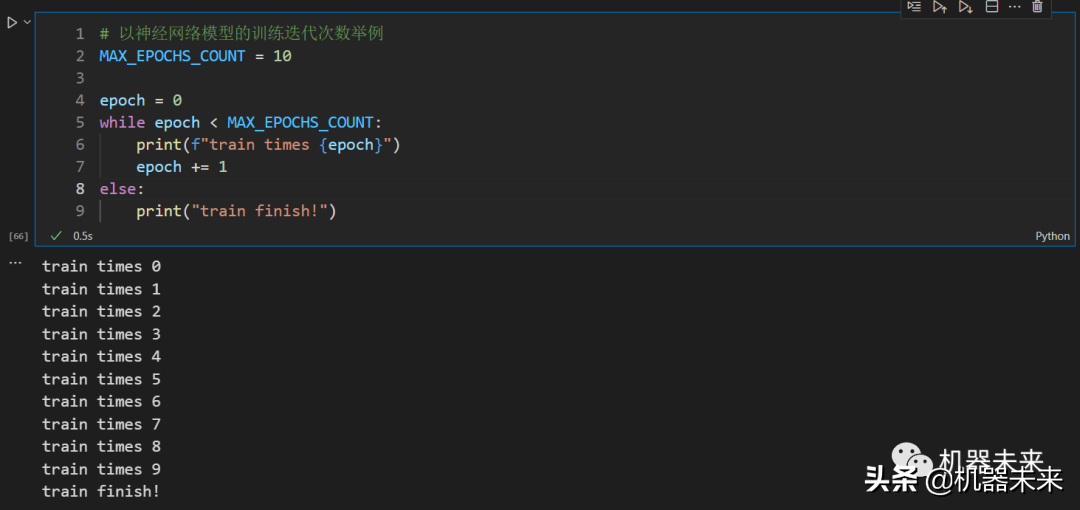Open the output's more actions ellipsis
1080x510 pixels.
pos(15,262)
